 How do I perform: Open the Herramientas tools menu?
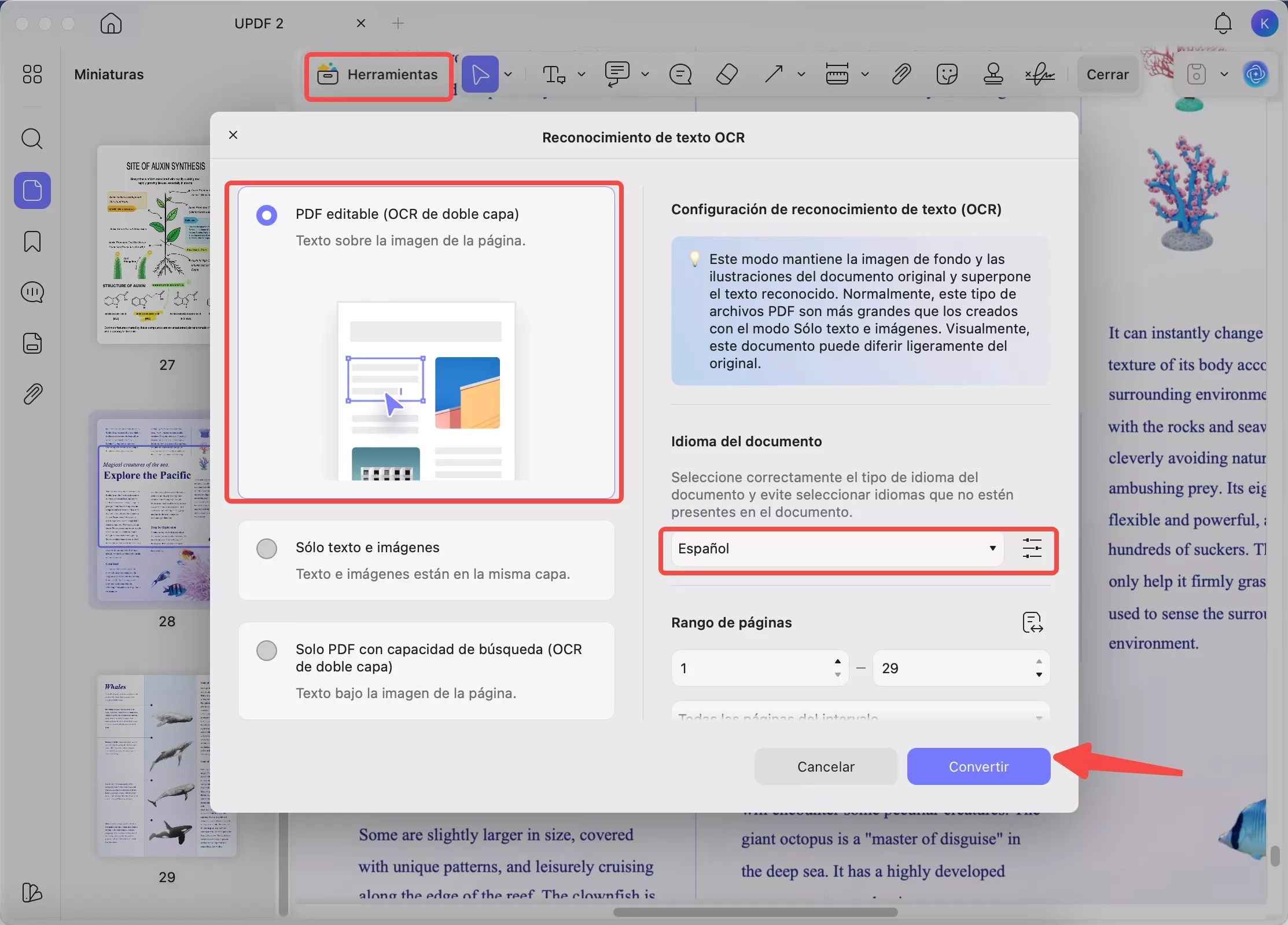[378, 75]
